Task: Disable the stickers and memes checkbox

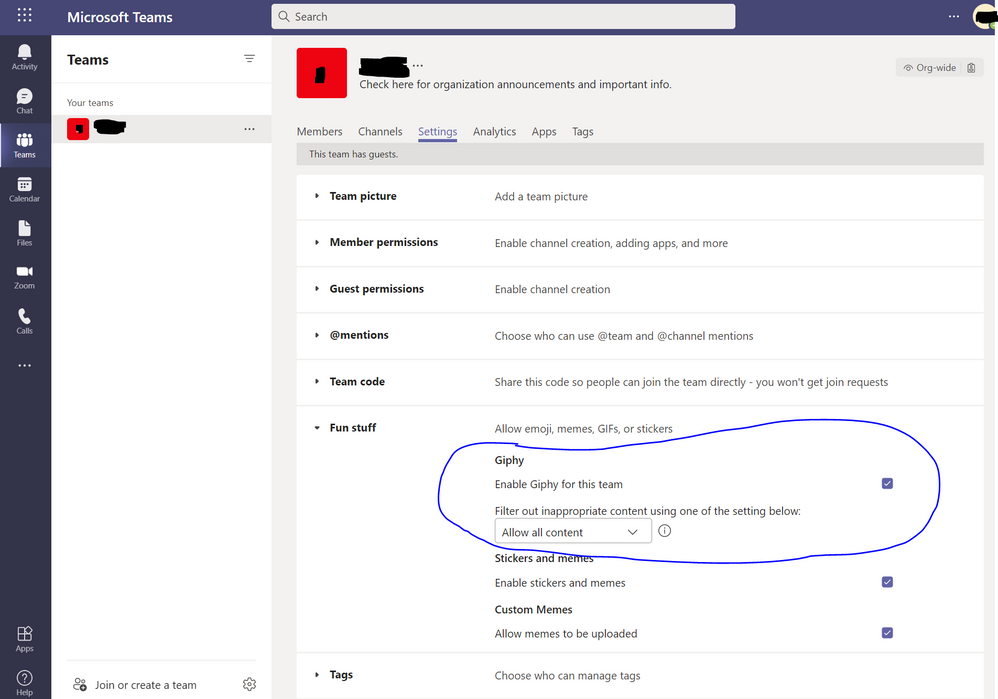Action: pyautogui.click(x=887, y=581)
